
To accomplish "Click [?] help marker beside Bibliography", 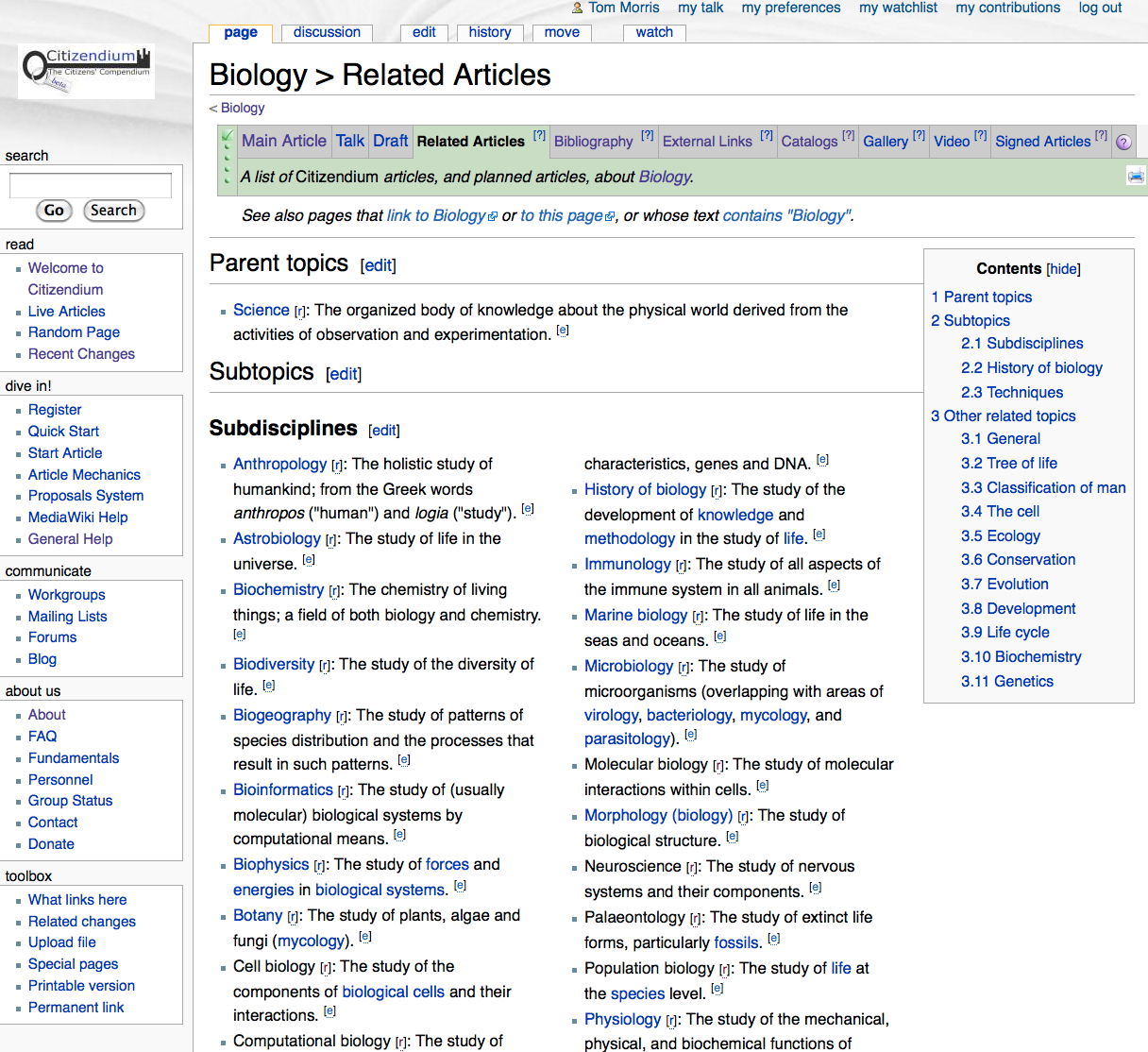I will 647,136.
